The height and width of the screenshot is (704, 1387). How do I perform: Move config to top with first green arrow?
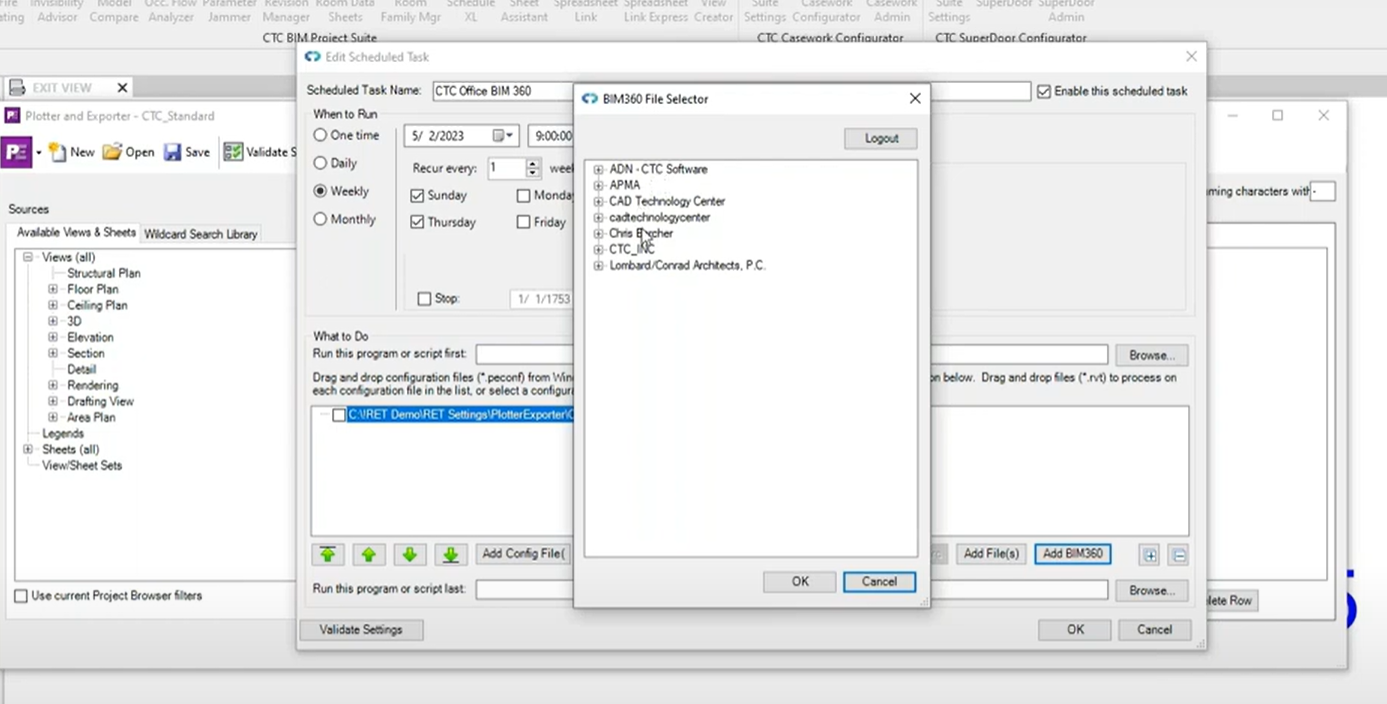pos(328,554)
